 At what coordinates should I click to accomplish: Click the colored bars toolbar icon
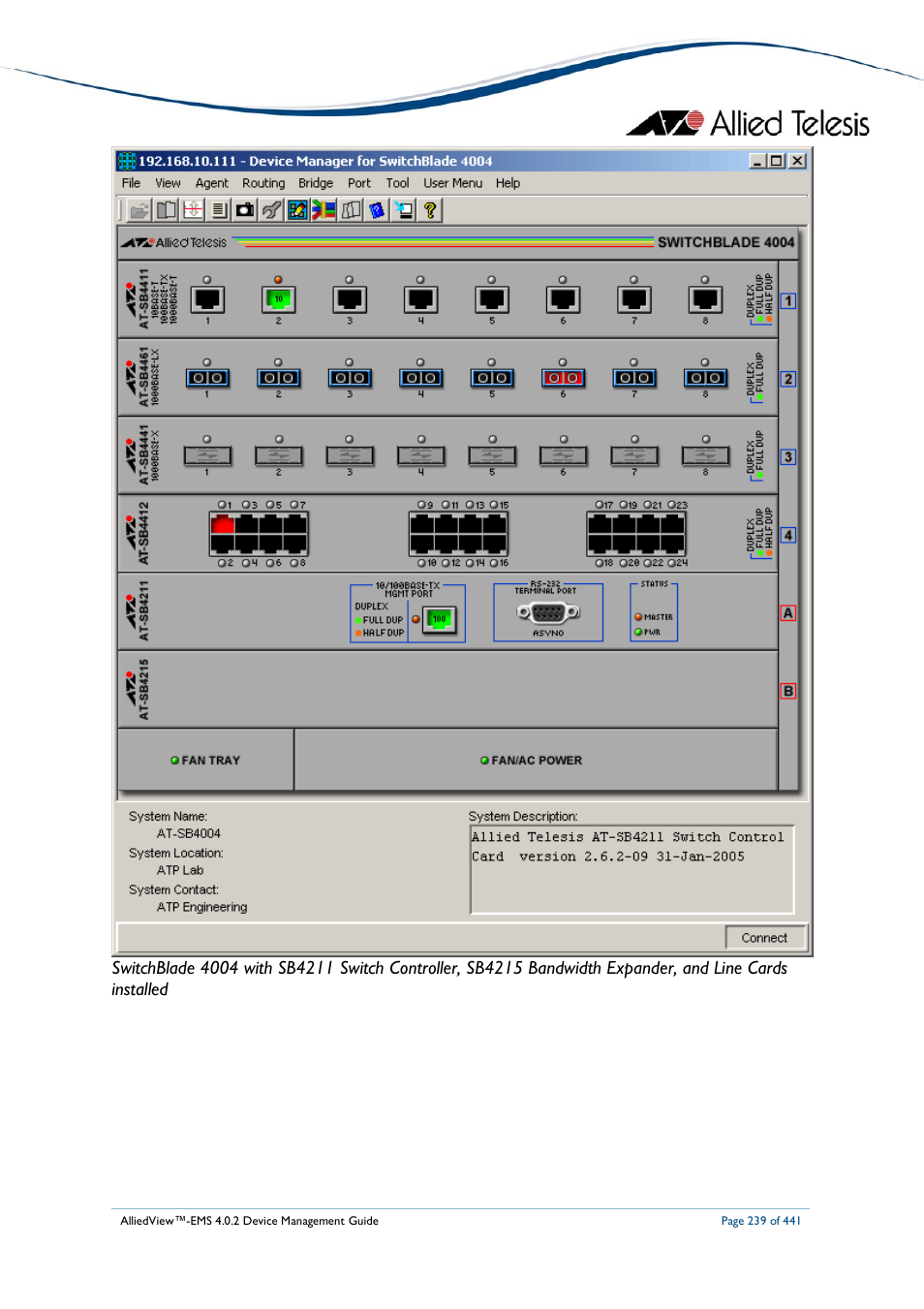[x=323, y=210]
